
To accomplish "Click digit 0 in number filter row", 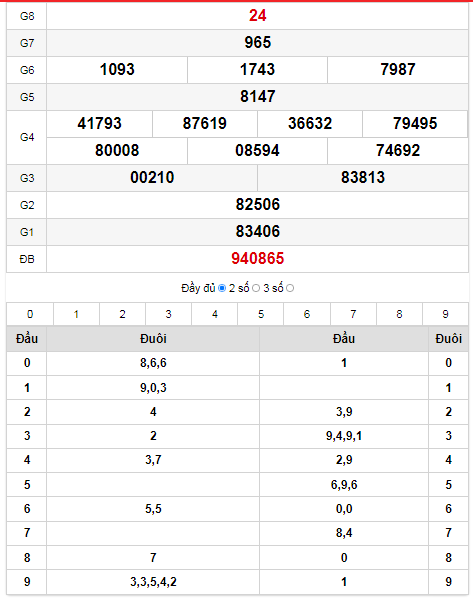I will [30, 314].
